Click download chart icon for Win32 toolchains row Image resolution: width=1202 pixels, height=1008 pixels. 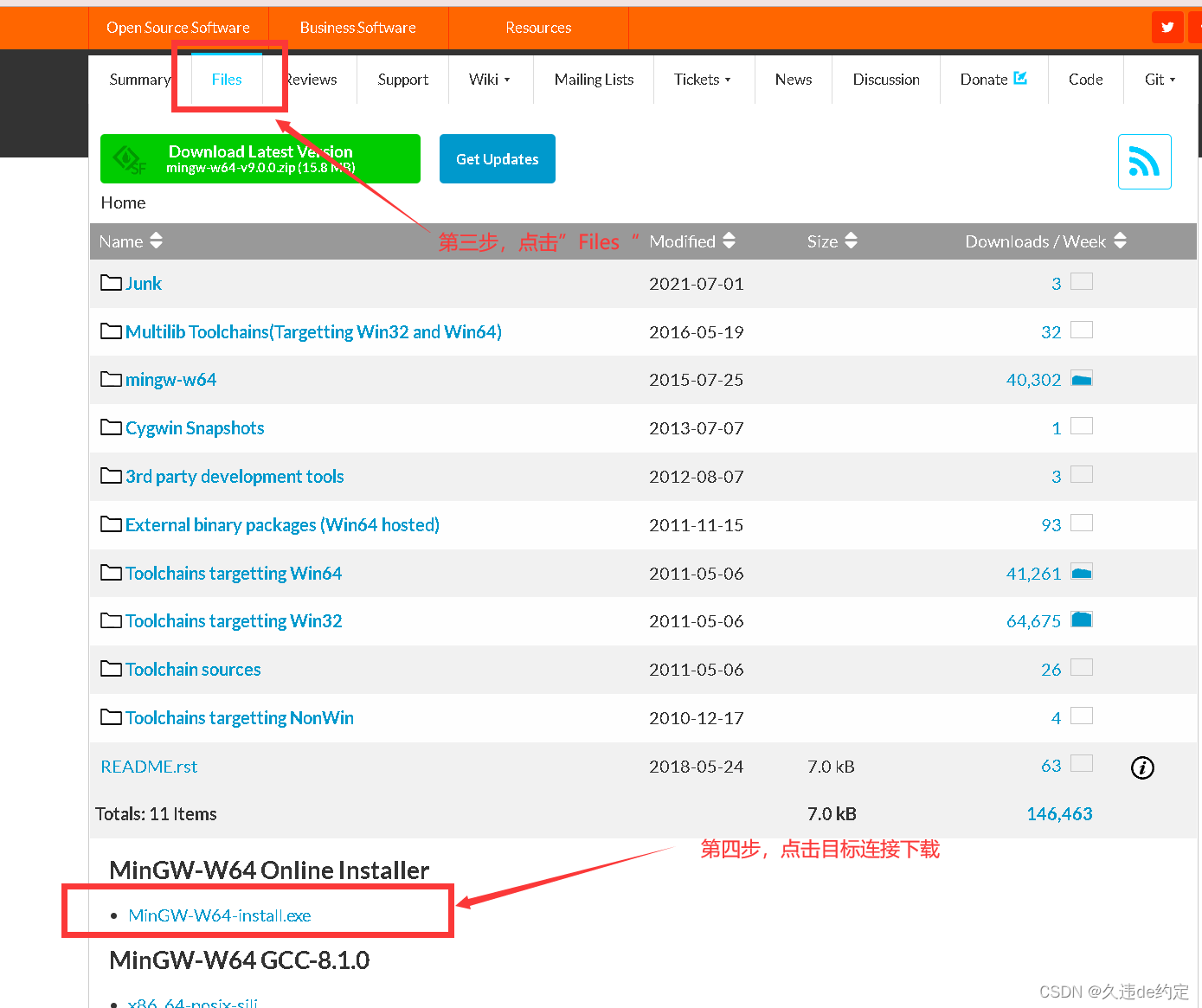1082,620
